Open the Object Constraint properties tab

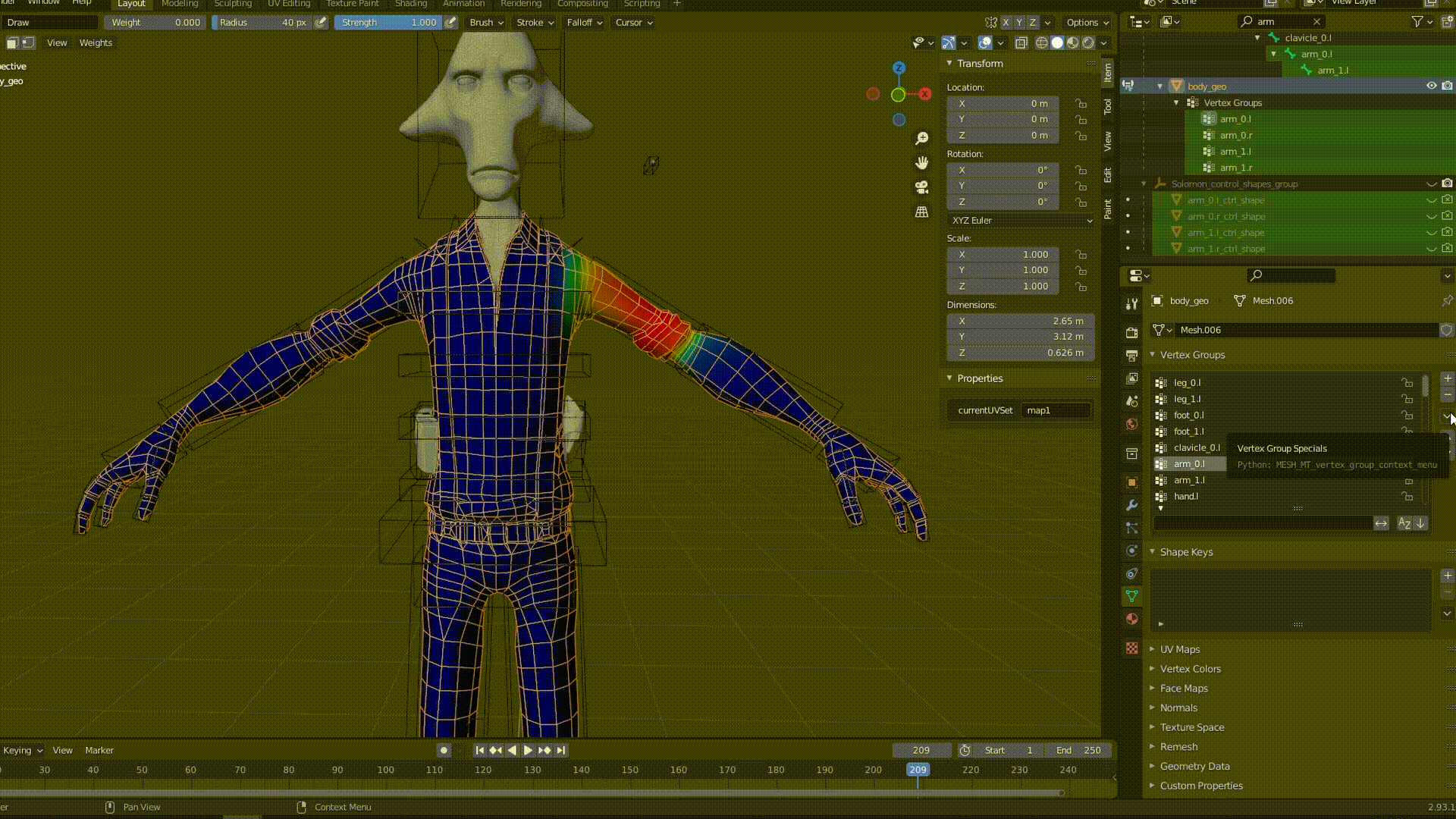tap(1131, 573)
